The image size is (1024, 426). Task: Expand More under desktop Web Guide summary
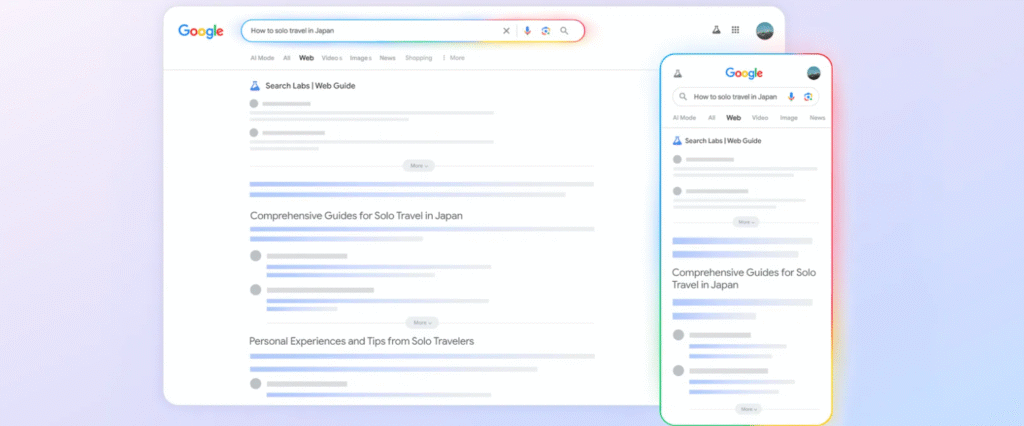[419, 166]
